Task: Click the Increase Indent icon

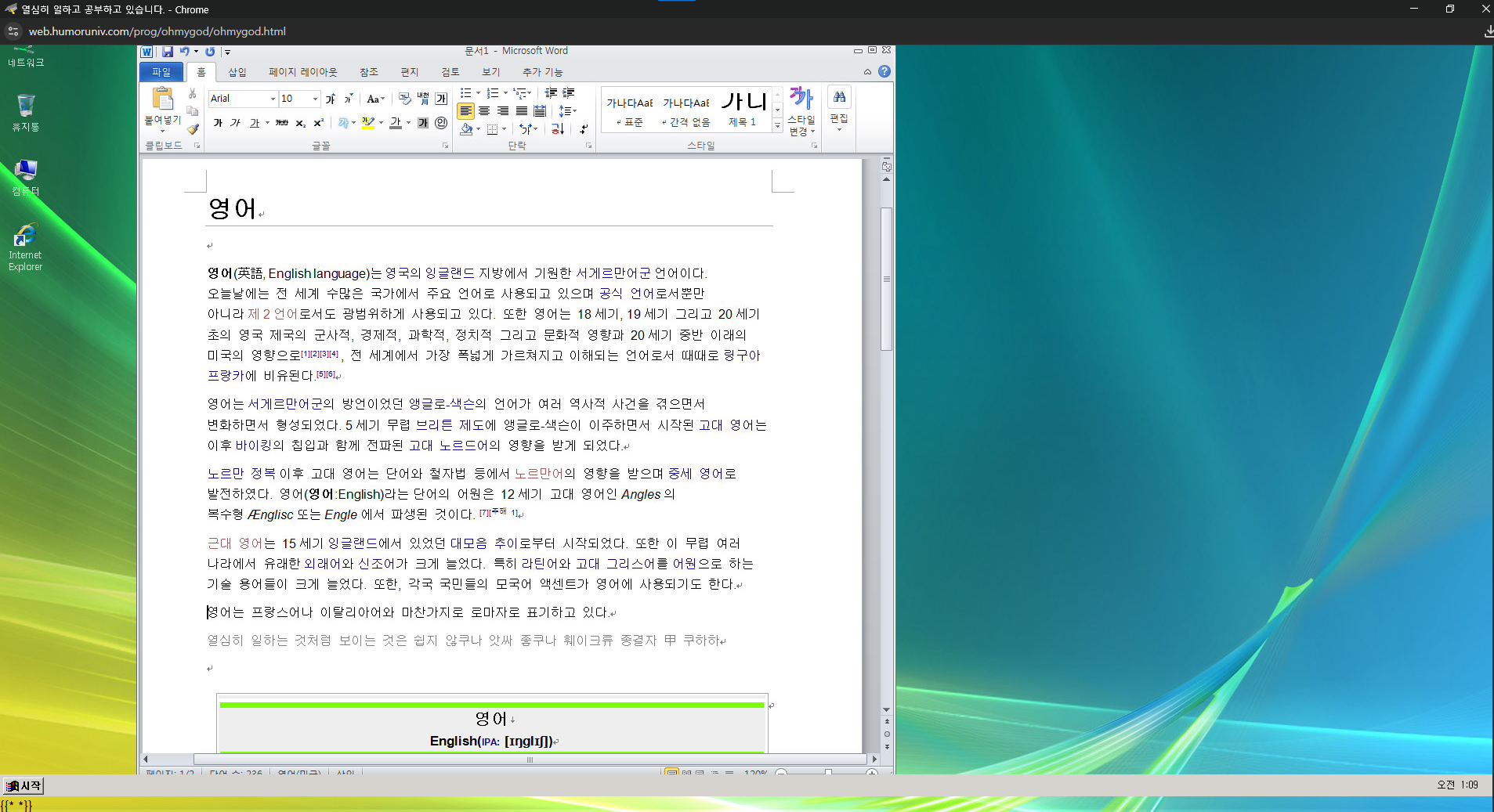Action: pos(569,93)
